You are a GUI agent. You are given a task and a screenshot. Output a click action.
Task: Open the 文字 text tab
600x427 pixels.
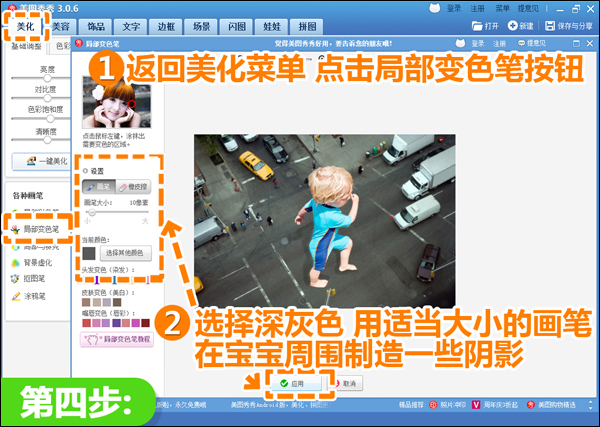coord(131,26)
